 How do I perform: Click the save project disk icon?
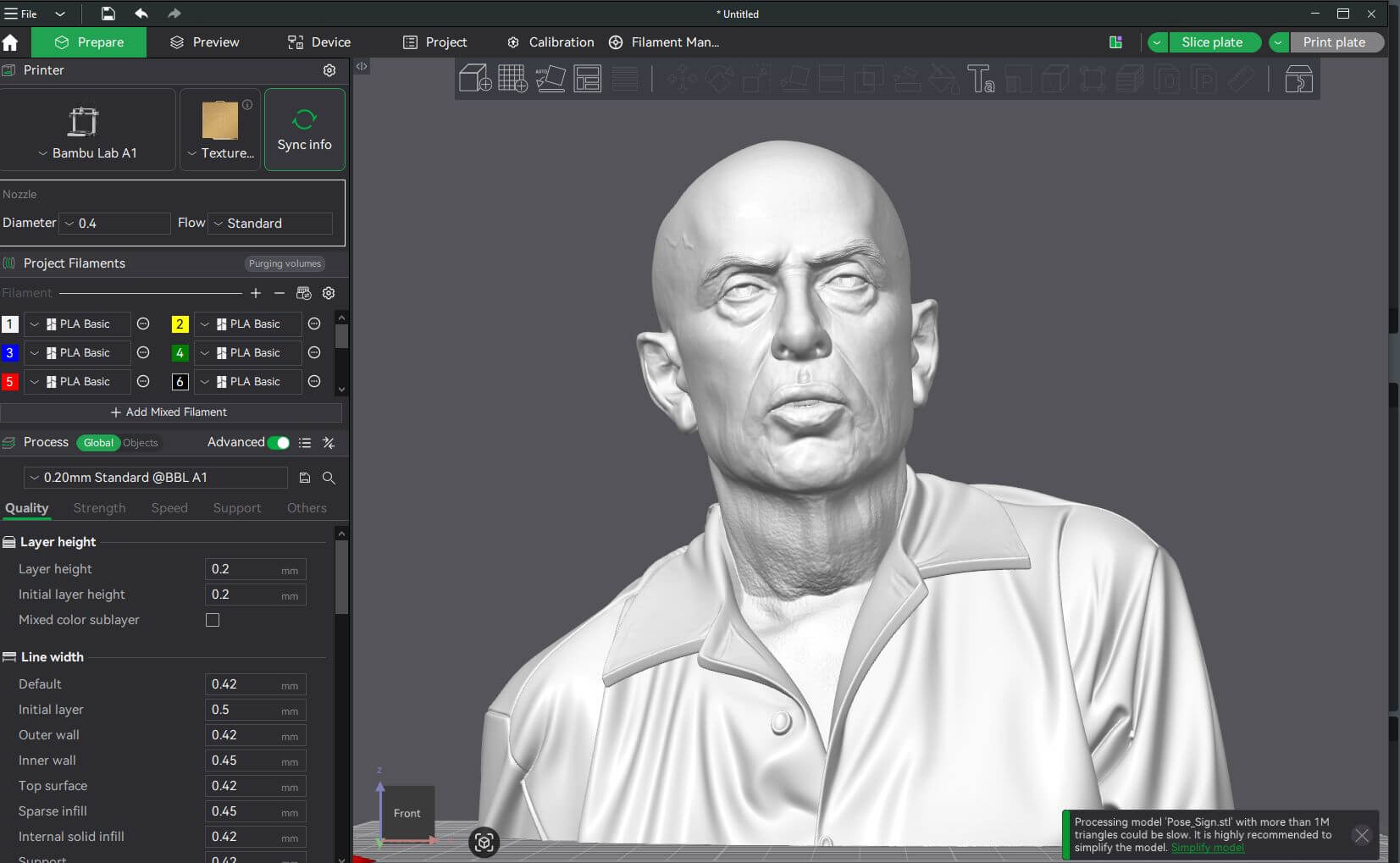108,14
